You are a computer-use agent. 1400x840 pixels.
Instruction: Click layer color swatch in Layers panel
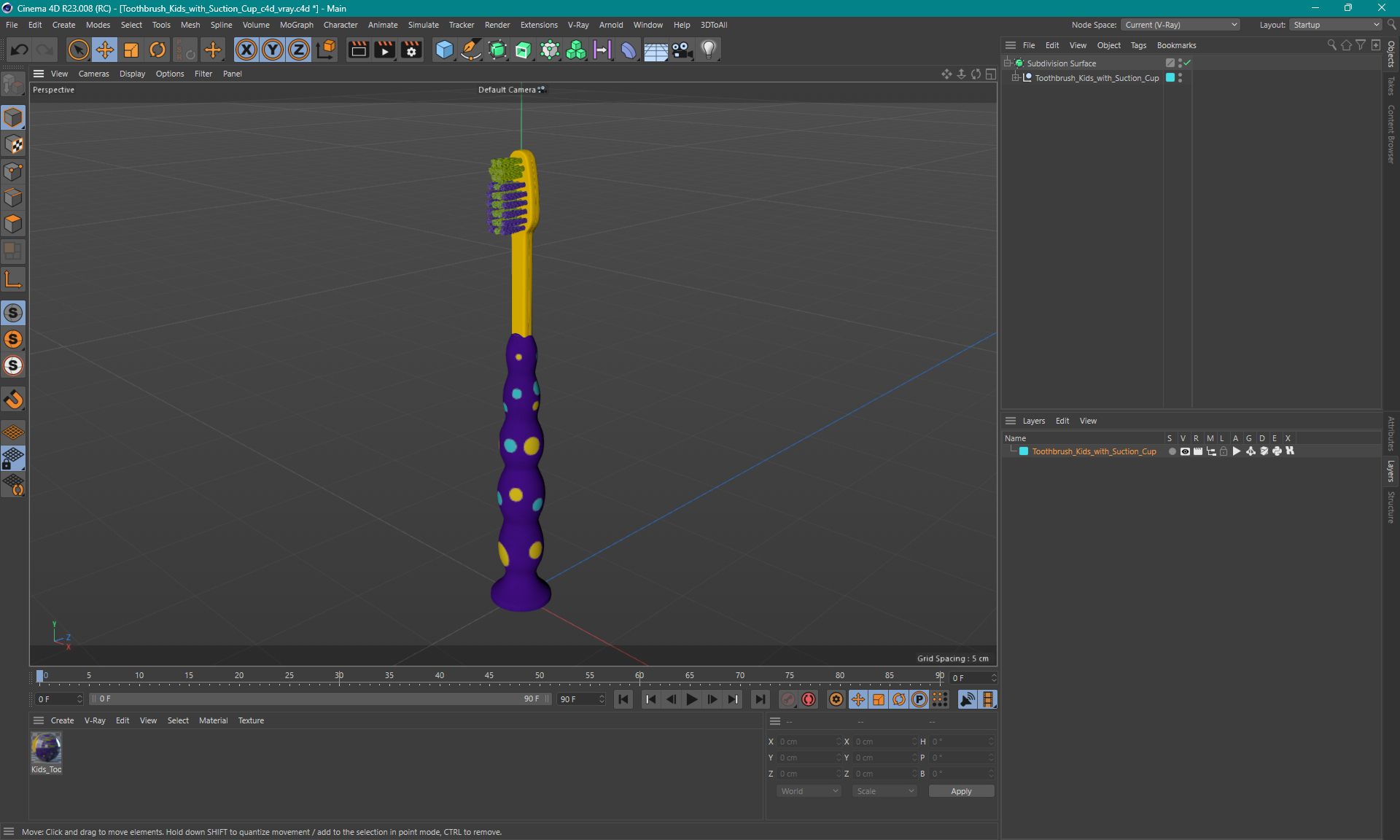pos(1024,451)
